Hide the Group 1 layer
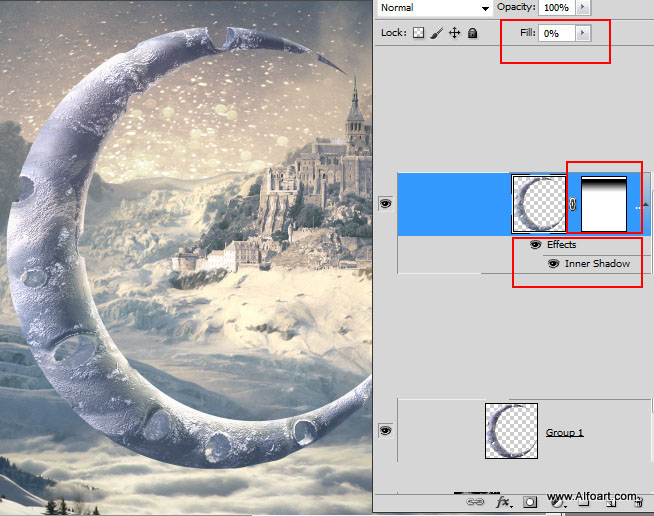654x516 pixels. coord(385,430)
